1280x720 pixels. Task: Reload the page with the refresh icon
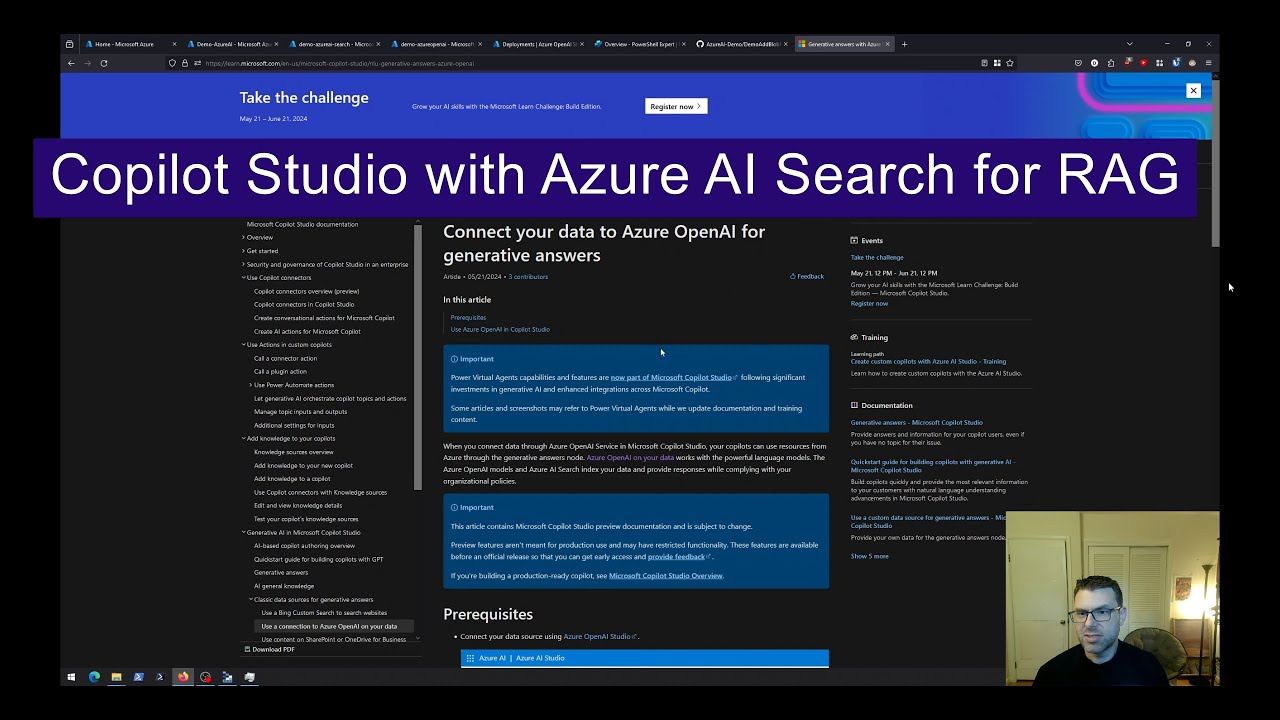tap(104, 63)
